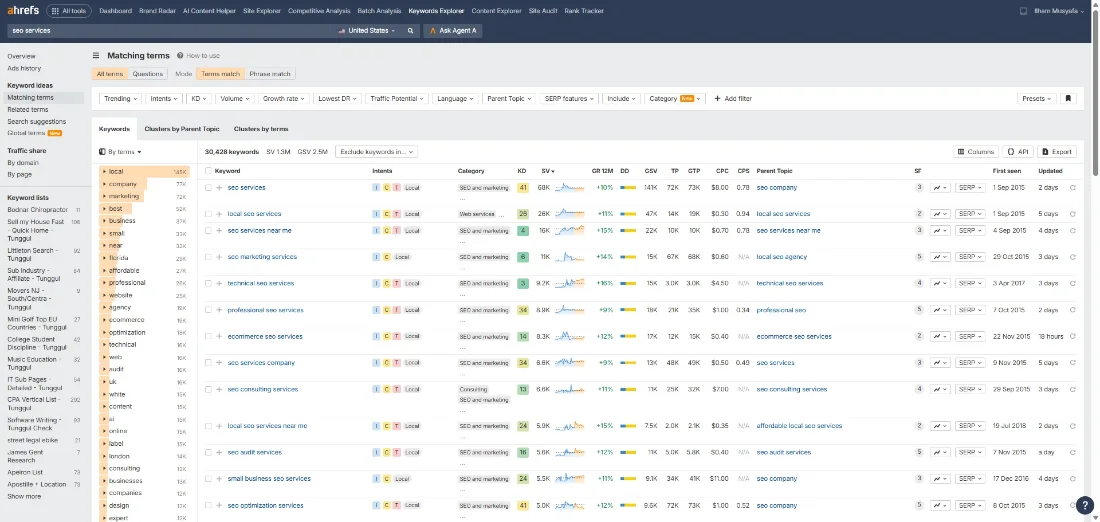
Task: Check the seo marketing services checkbox
Action: tap(208, 257)
